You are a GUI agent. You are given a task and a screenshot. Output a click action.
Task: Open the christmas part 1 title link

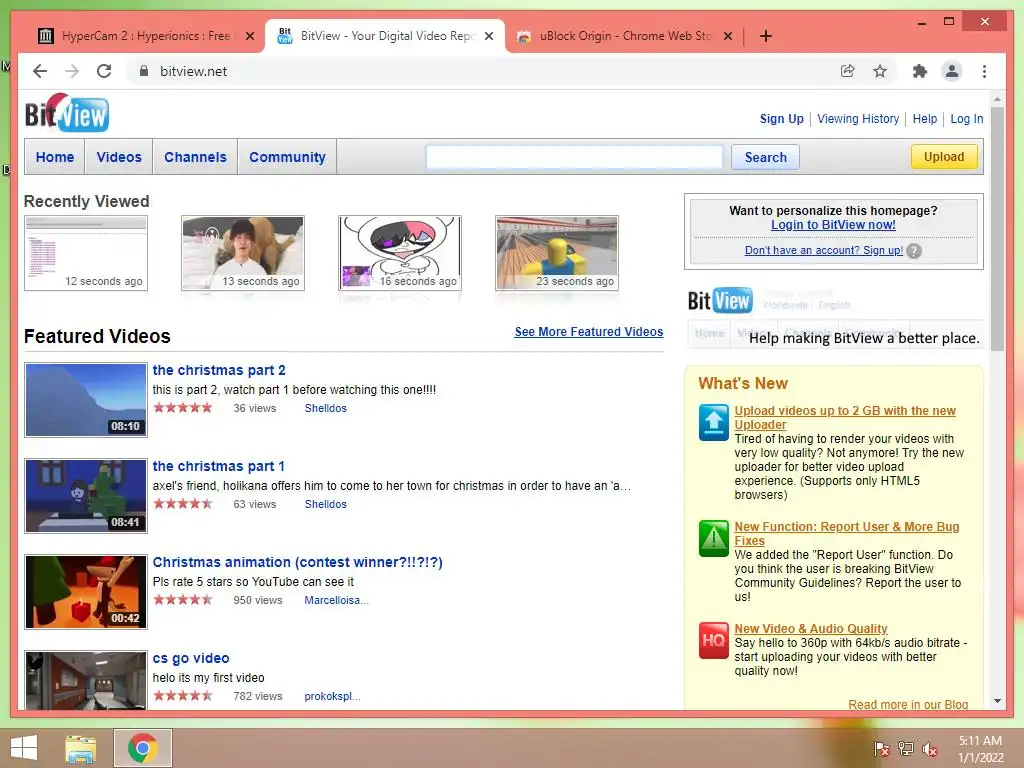click(218, 466)
